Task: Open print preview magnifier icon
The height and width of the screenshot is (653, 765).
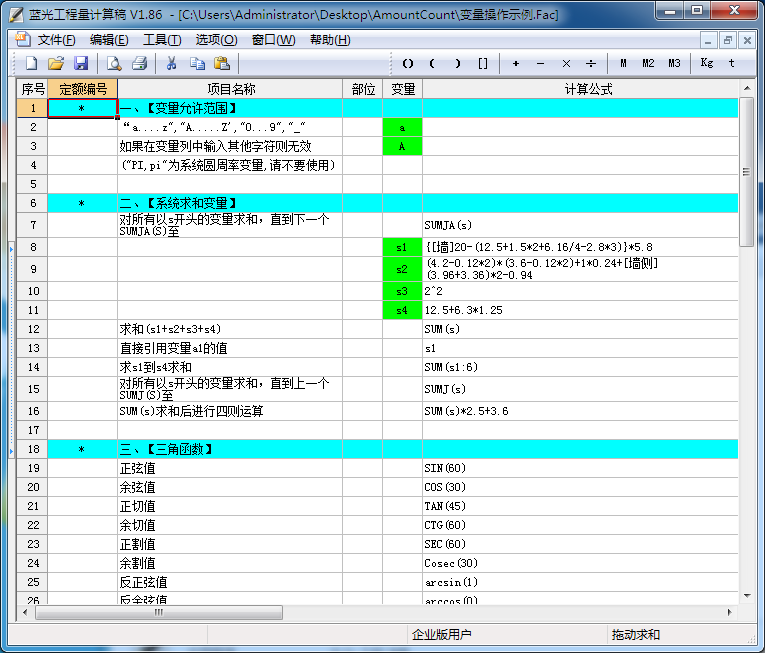Action: pyautogui.click(x=114, y=63)
